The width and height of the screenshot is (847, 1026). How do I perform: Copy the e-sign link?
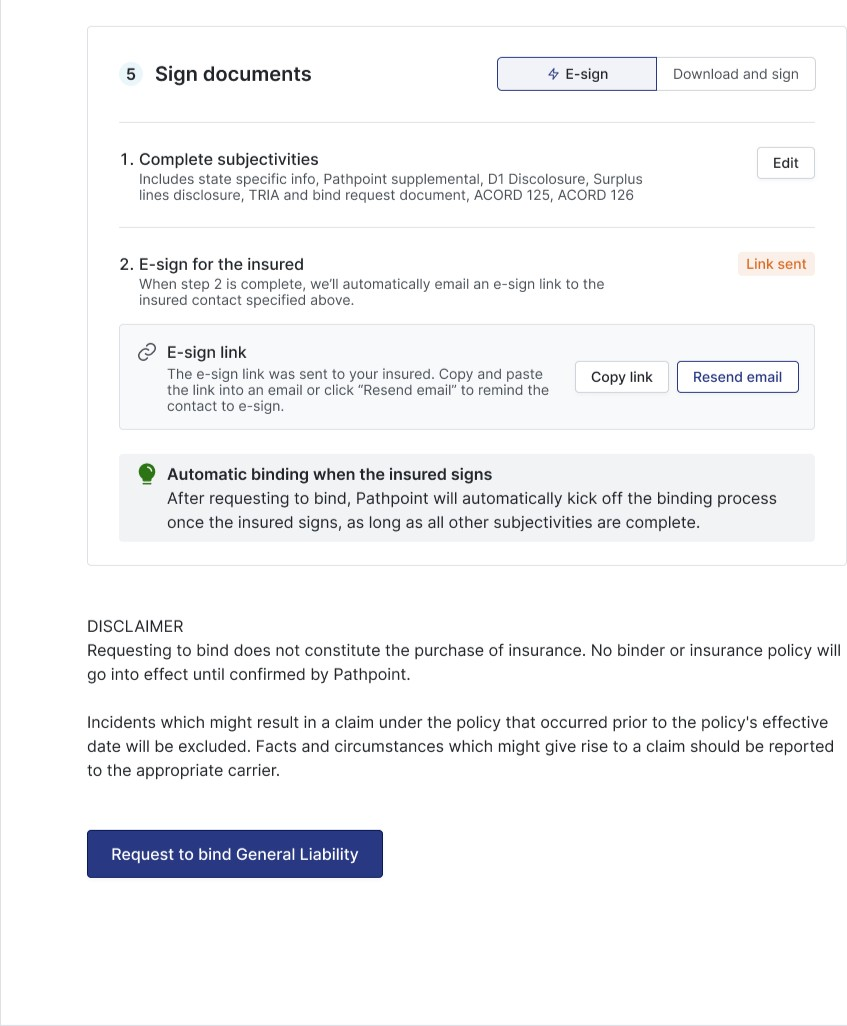click(621, 377)
